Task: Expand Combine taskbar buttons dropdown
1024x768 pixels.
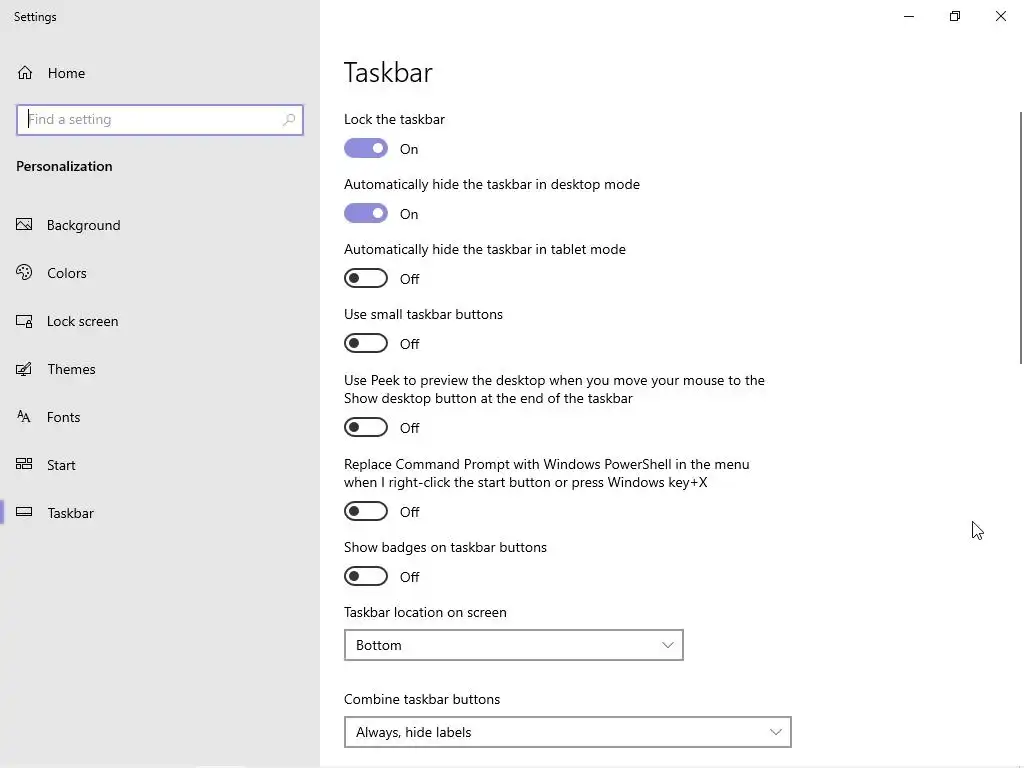Action: tap(567, 732)
